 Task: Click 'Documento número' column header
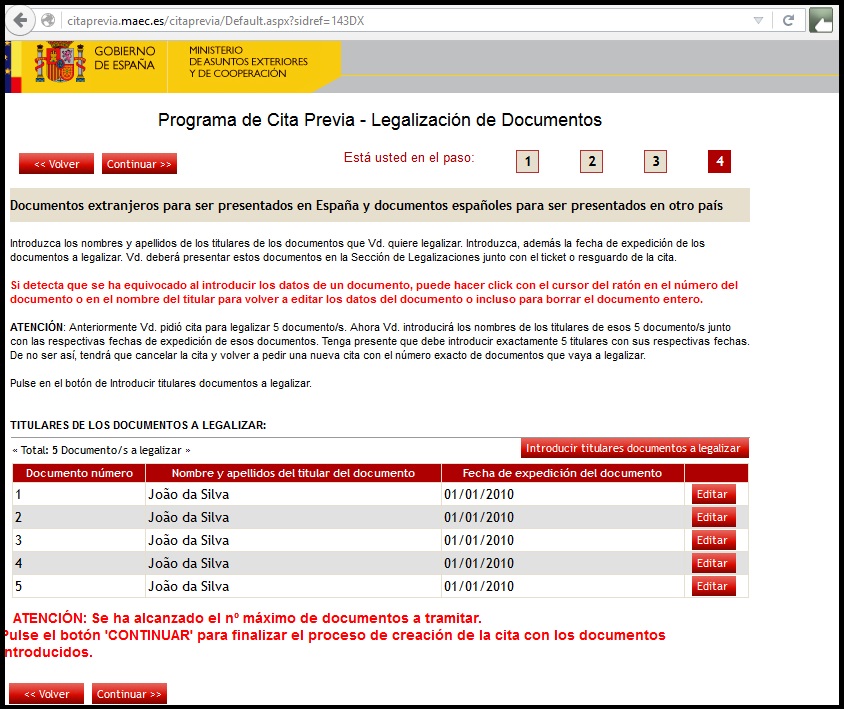(x=79, y=473)
